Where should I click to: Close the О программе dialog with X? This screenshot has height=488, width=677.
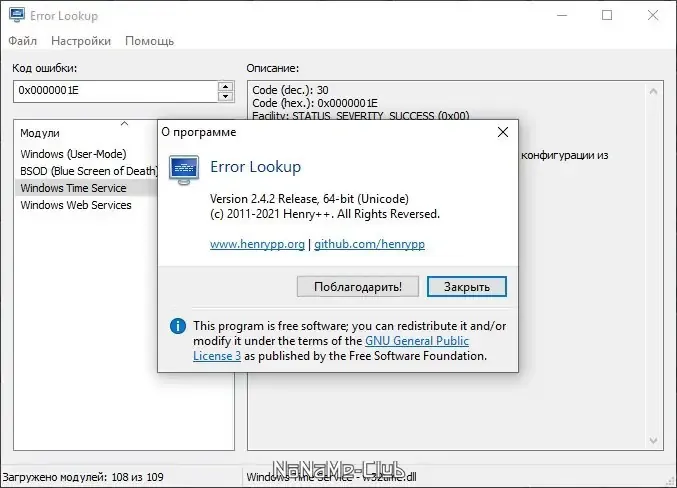503,132
